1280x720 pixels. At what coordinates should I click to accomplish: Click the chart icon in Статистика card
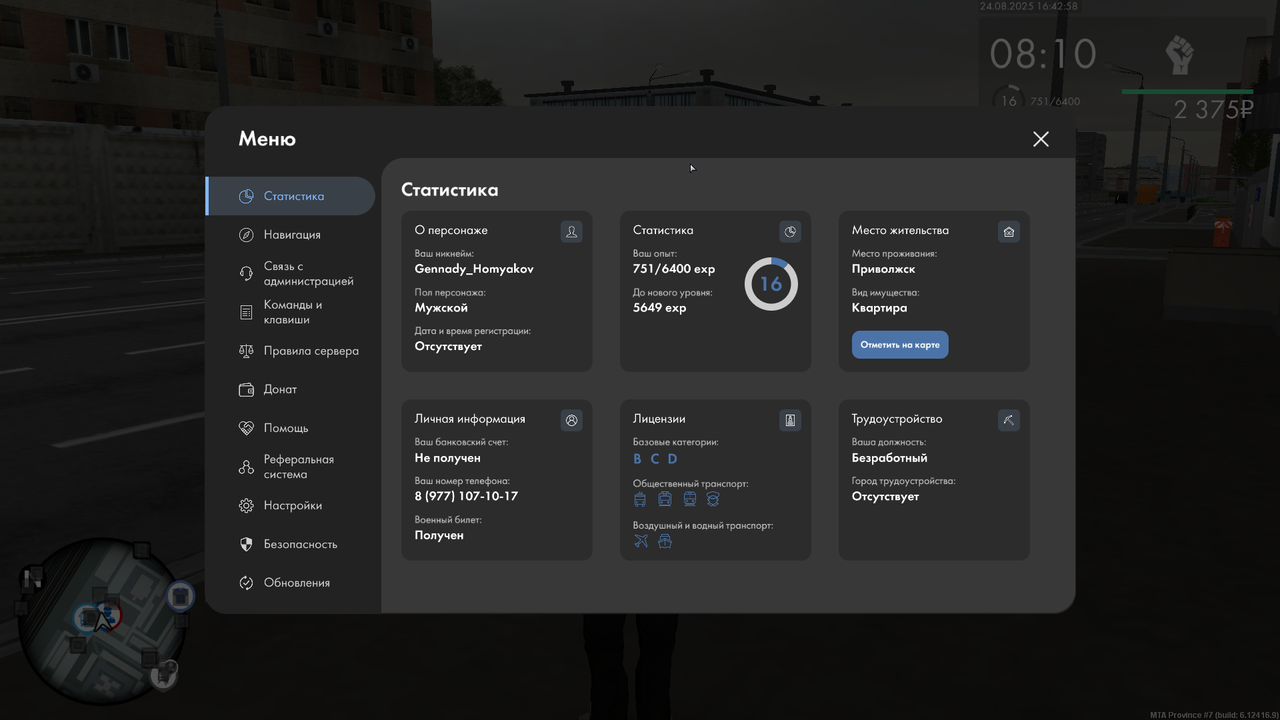[790, 232]
